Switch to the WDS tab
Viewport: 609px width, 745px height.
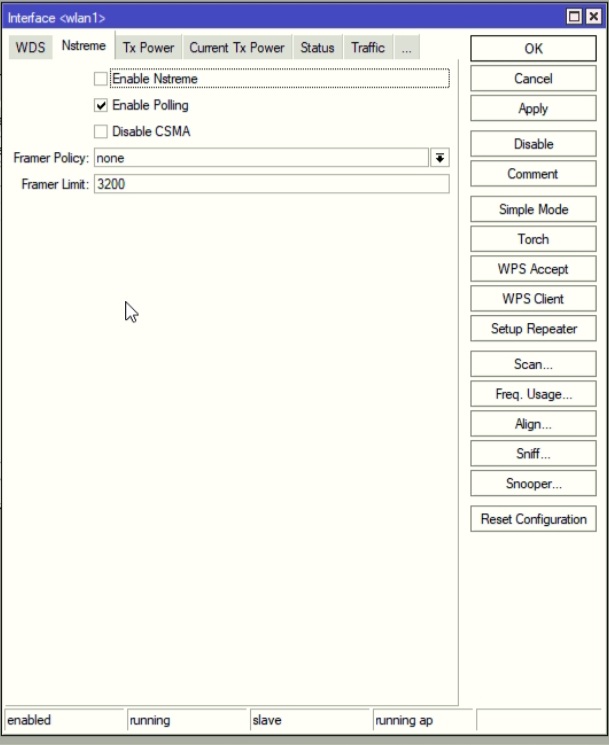pos(30,48)
